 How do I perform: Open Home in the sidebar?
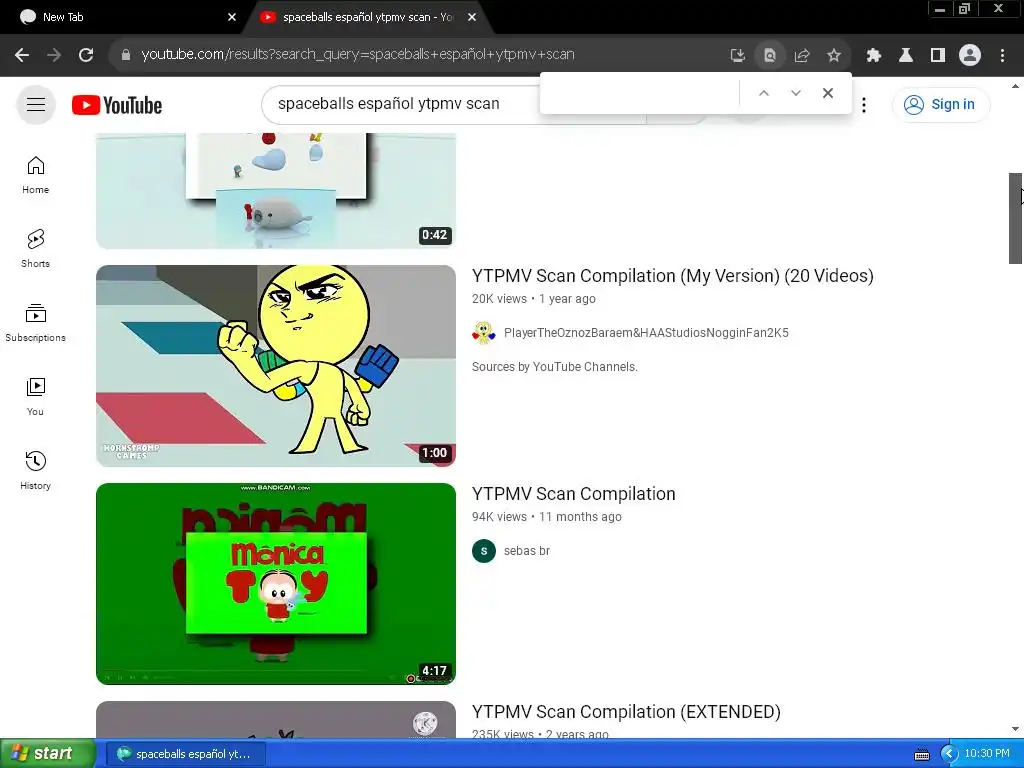pos(35,175)
